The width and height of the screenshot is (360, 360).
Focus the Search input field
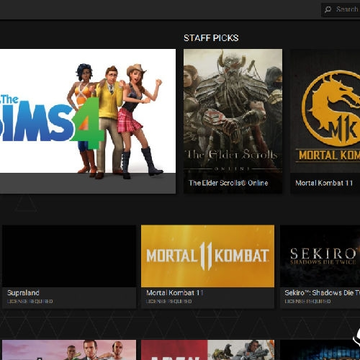341,9
